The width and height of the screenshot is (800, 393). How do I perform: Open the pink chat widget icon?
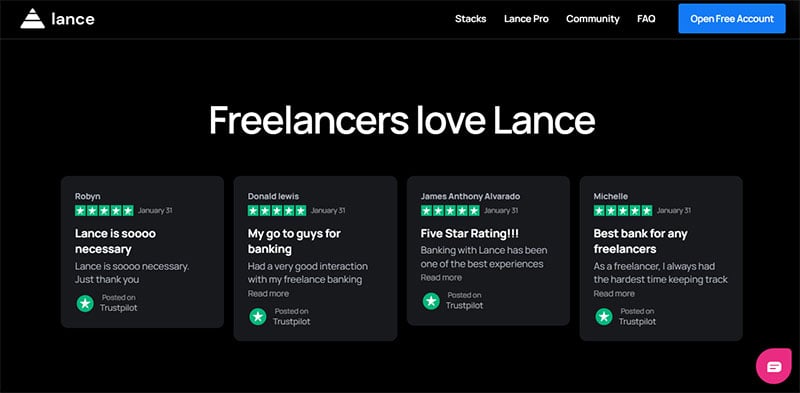click(x=773, y=366)
